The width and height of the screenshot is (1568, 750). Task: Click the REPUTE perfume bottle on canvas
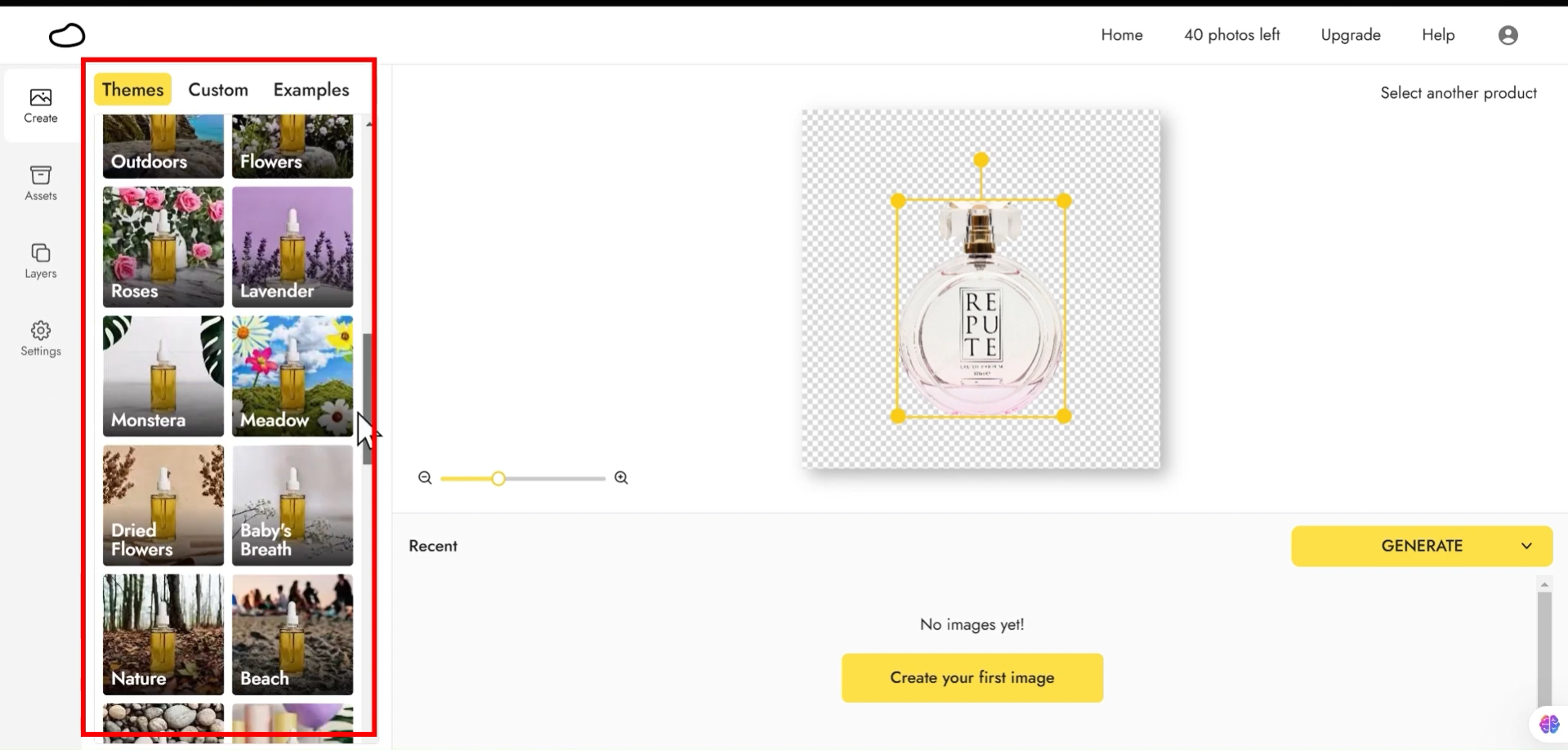(981, 310)
